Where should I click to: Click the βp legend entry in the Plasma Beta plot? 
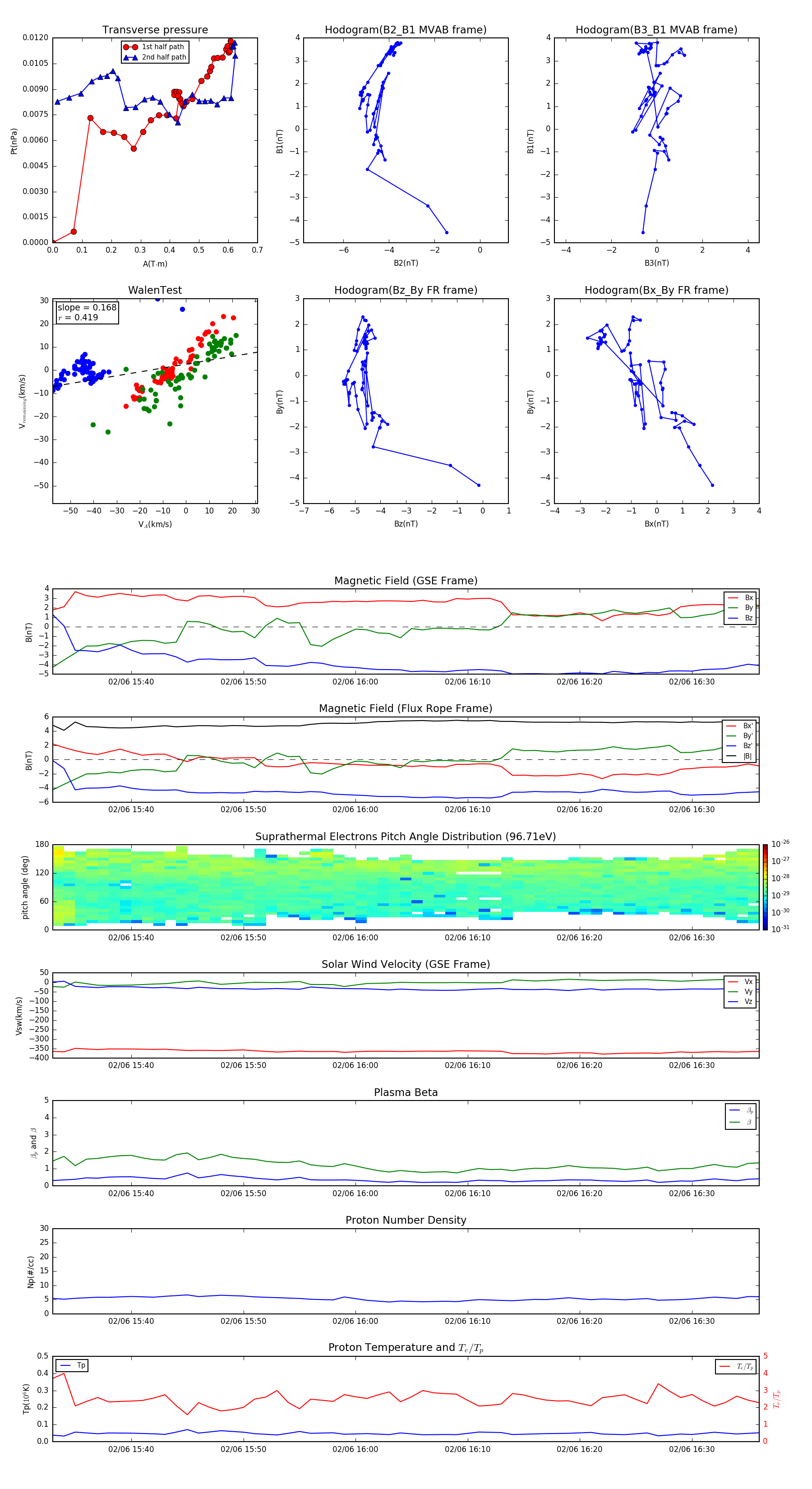point(740,1110)
